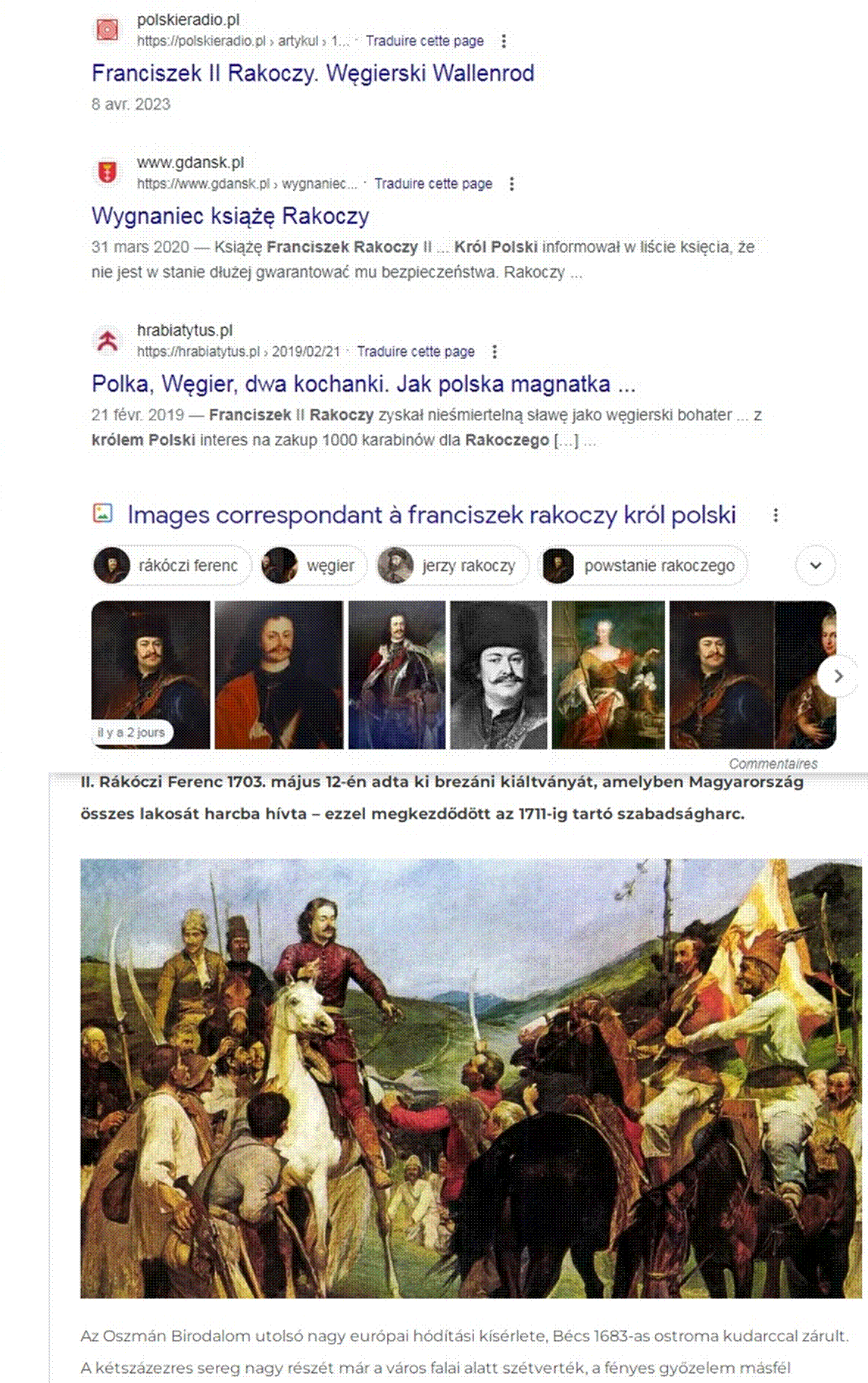This screenshot has height=1383, width=868.
Task: Open the Rákóczi on white horse painting
Action: (470, 1079)
